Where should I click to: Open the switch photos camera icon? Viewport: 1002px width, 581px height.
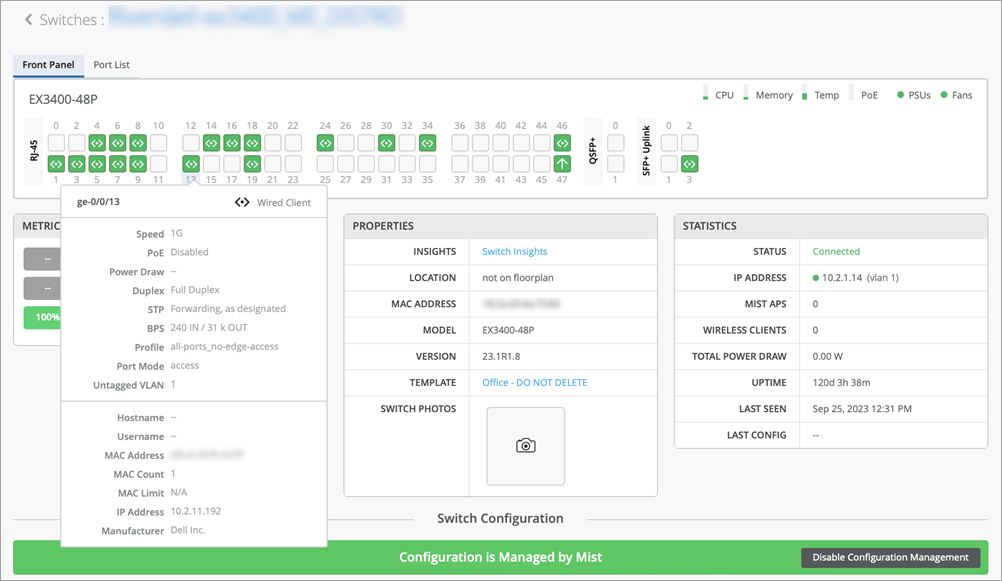coord(525,446)
